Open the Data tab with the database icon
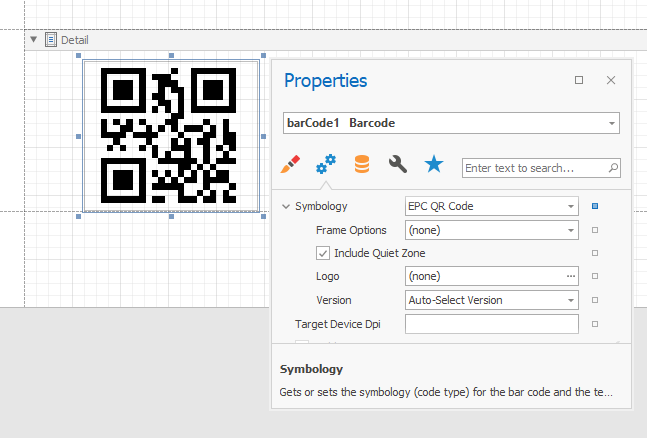 [362, 165]
